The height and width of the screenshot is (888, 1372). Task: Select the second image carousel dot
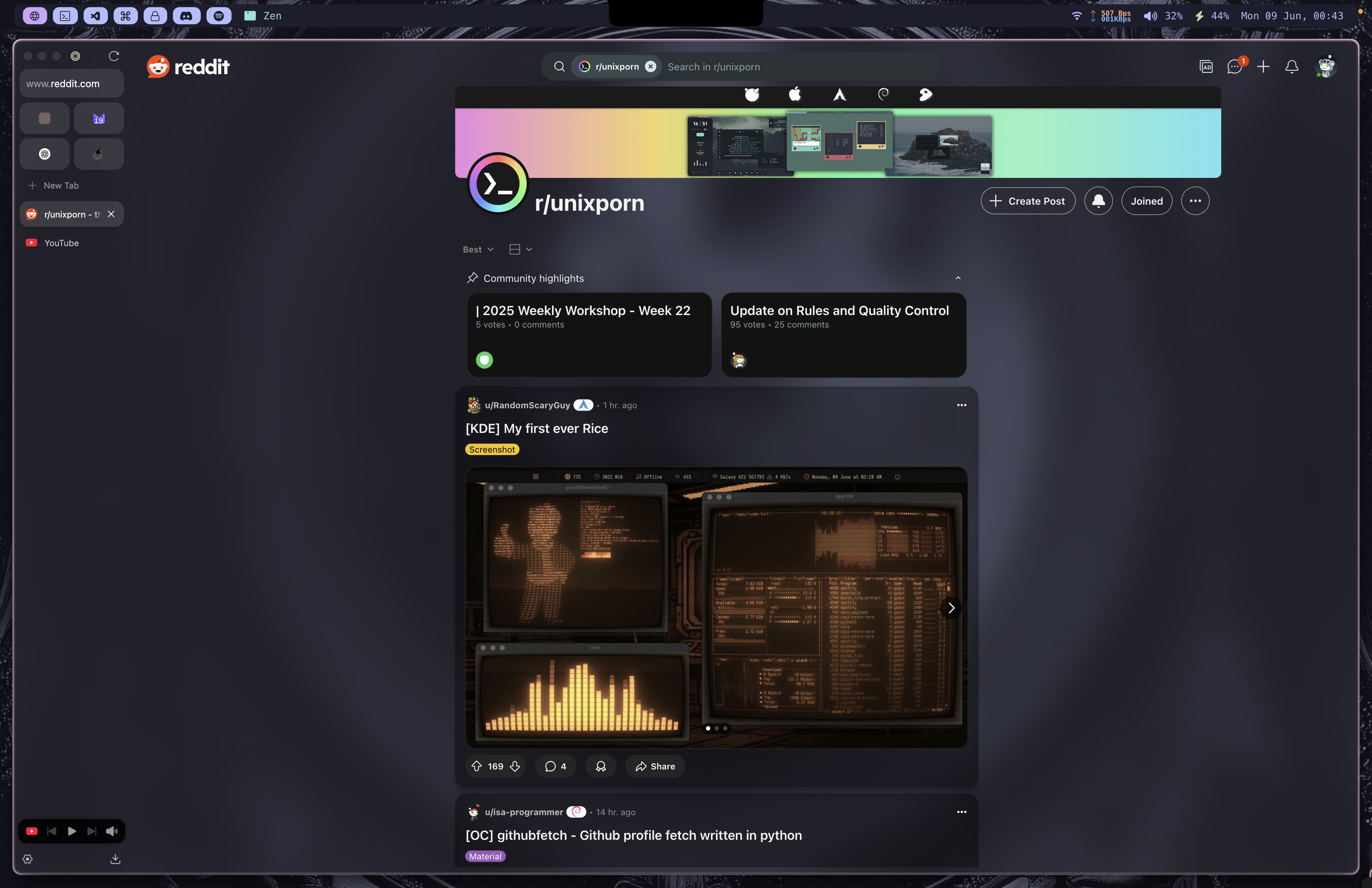tap(717, 728)
